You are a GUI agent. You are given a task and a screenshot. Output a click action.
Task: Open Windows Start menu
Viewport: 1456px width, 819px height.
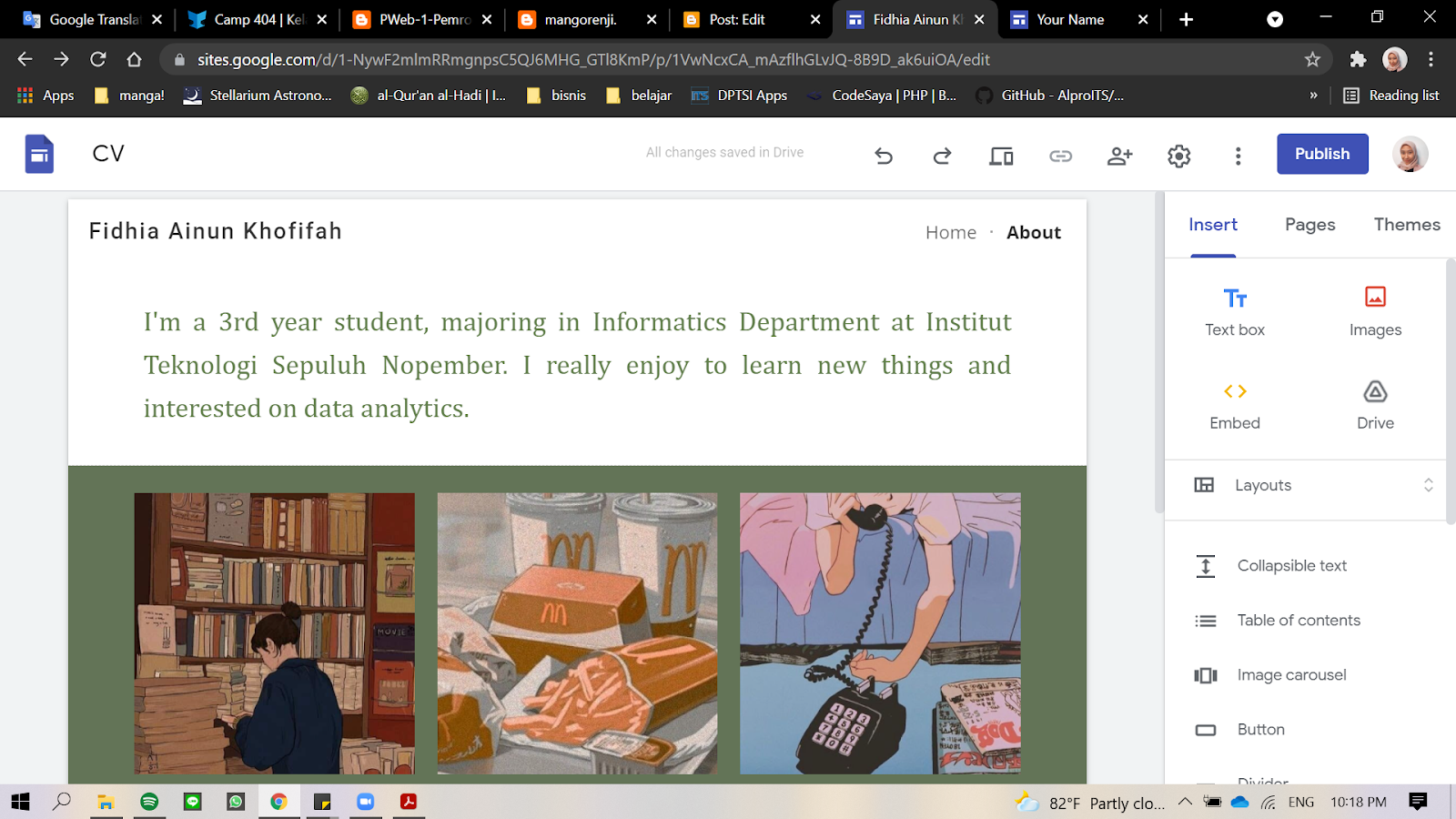(x=20, y=802)
